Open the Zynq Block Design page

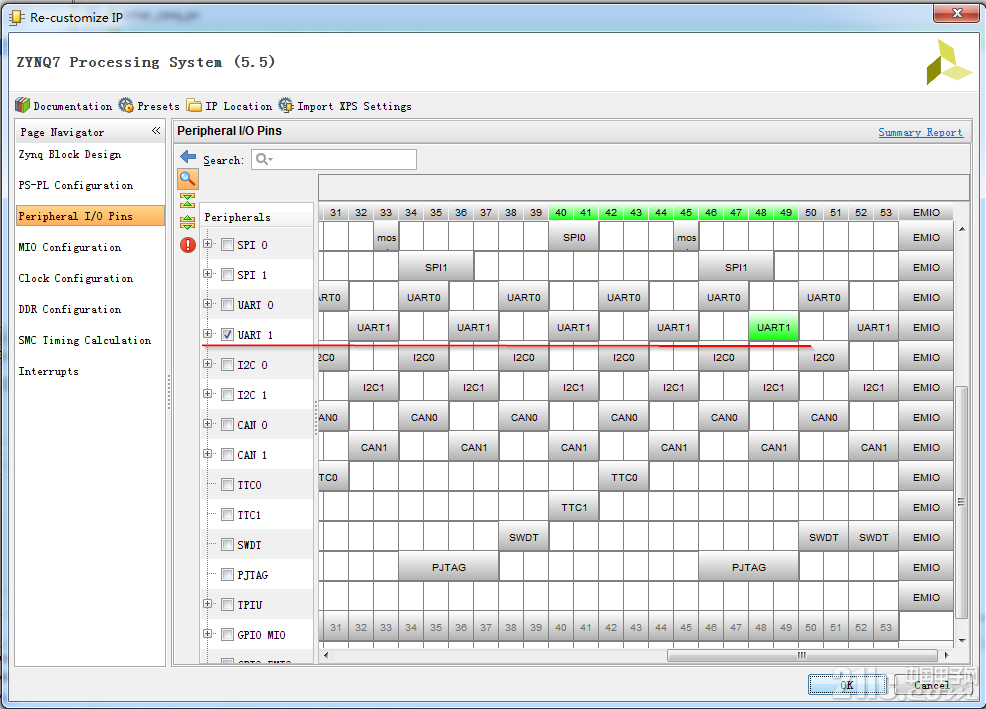[70, 155]
